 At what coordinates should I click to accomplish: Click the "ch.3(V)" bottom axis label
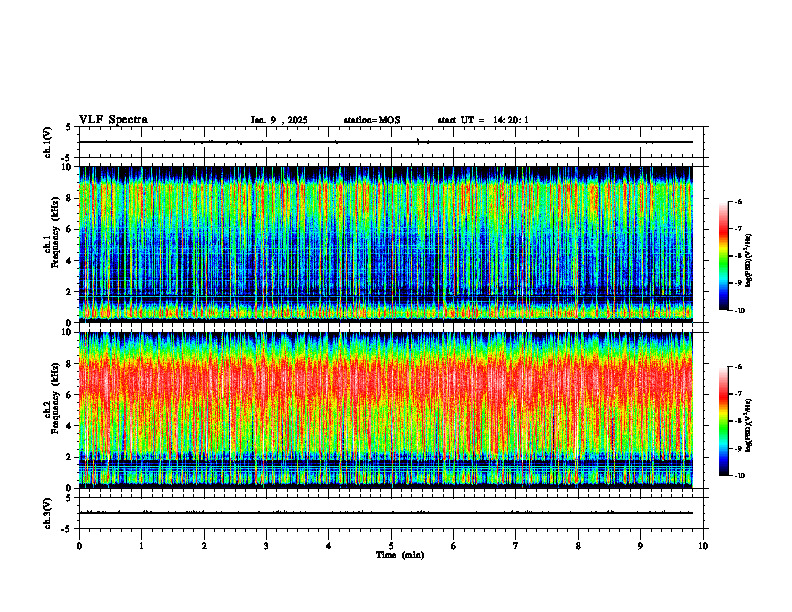(x=48, y=513)
